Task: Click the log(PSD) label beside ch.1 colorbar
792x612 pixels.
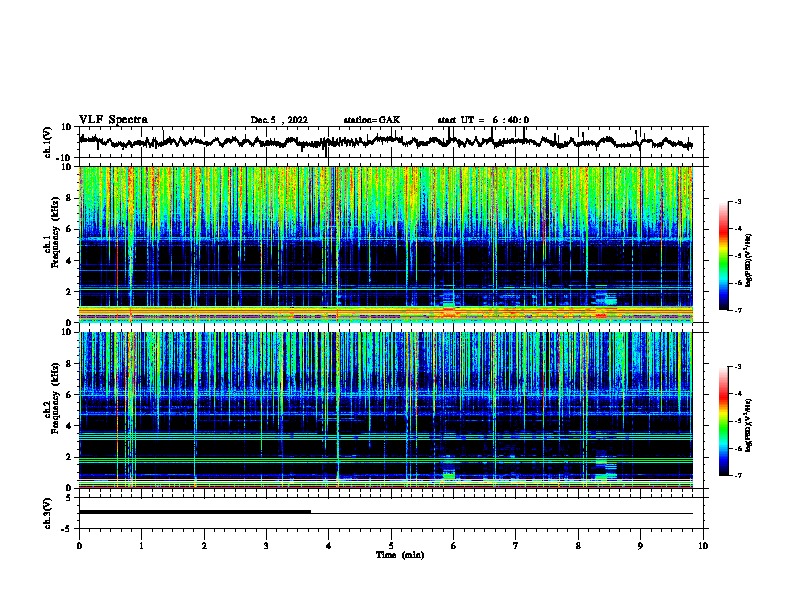Action: pyautogui.click(x=748, y=260)
